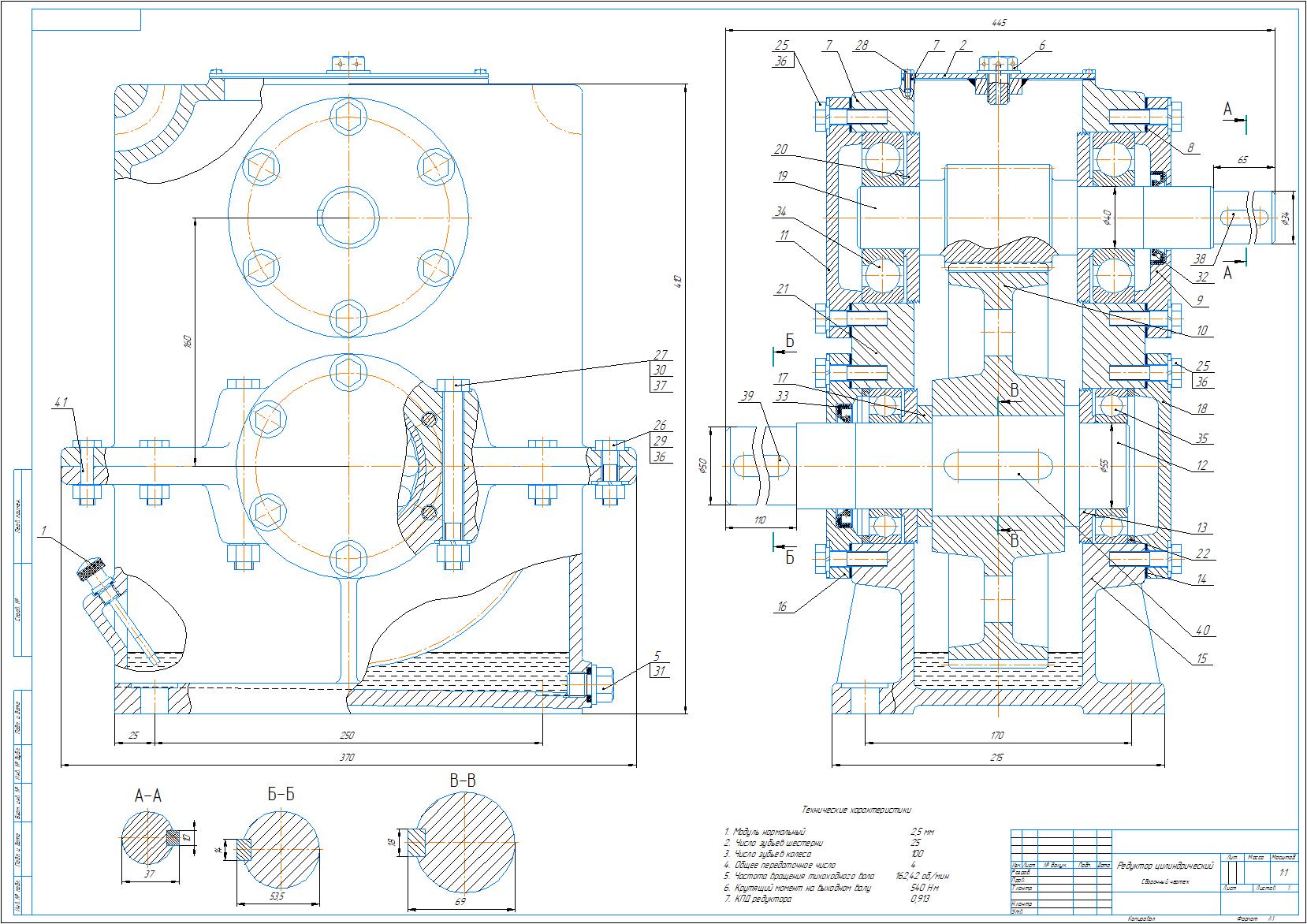Viewport: 1307px width, 924px height.
Task: Select the title 'Редуктор цилиндрический' cell
Action: tap(1164, 866)
